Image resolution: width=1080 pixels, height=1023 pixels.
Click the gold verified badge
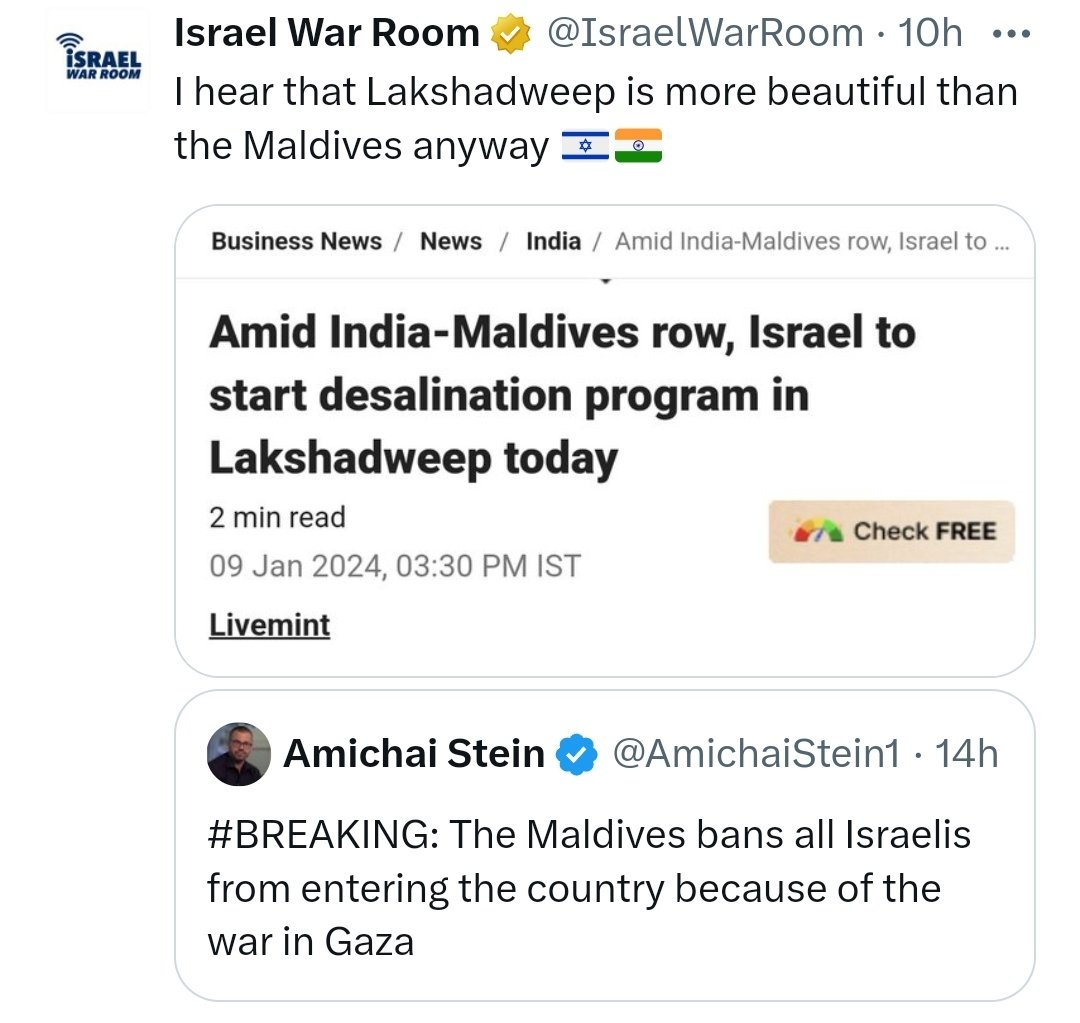pyautogui.click(x=510, y=35)
